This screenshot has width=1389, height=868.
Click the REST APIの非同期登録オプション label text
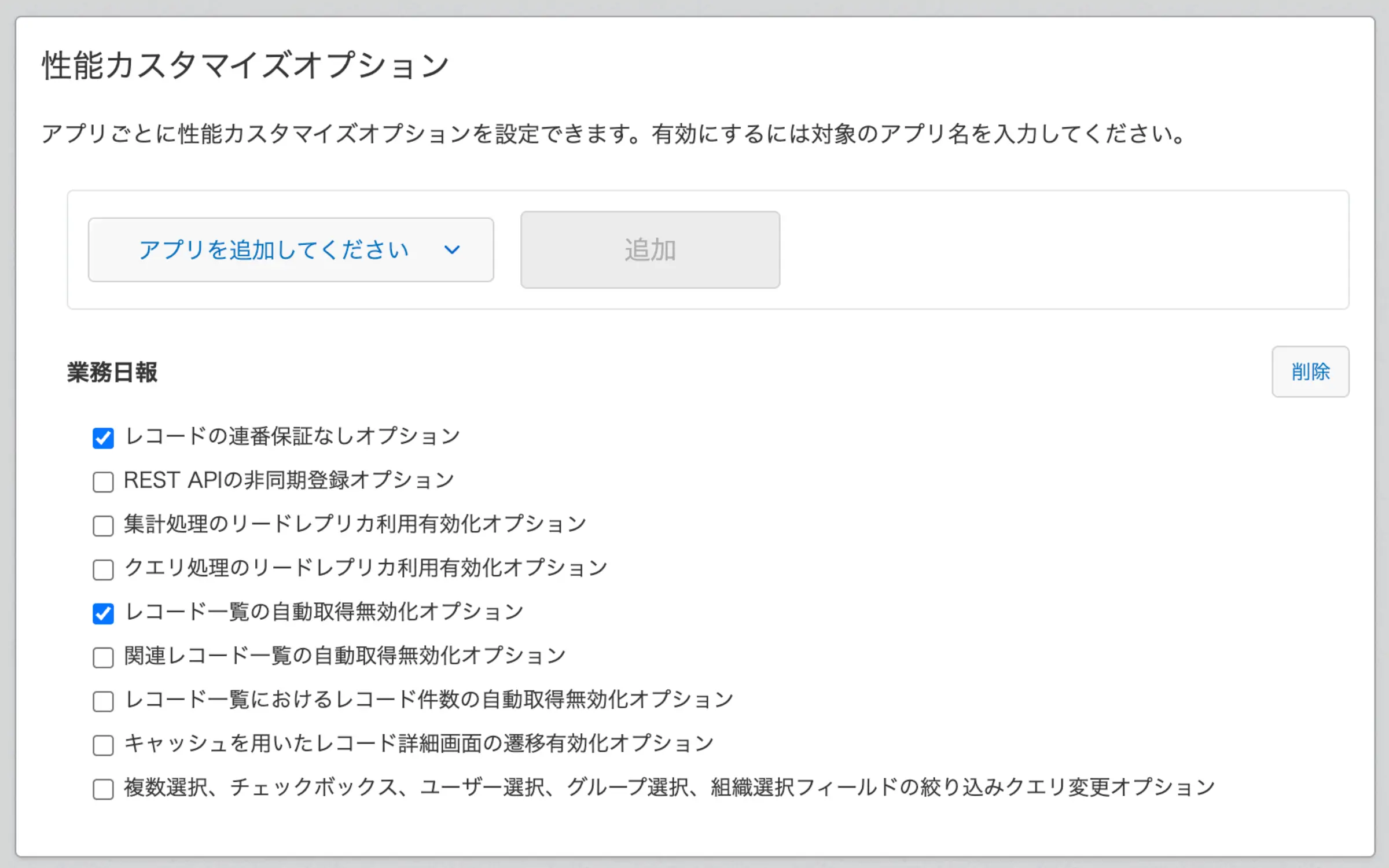(x=289, y=480)
